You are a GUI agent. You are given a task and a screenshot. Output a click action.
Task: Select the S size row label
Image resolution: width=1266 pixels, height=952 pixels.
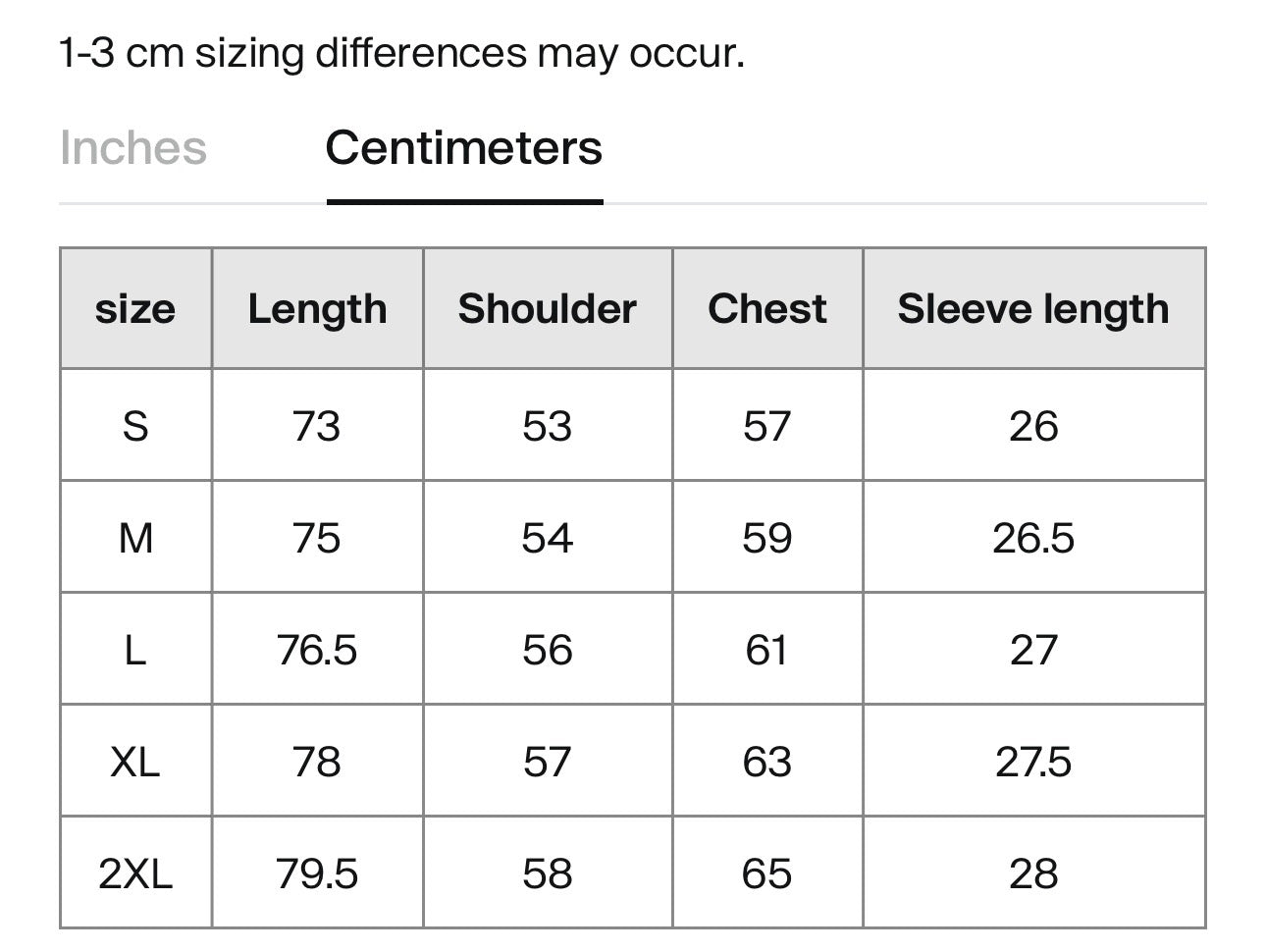[135, 426]
